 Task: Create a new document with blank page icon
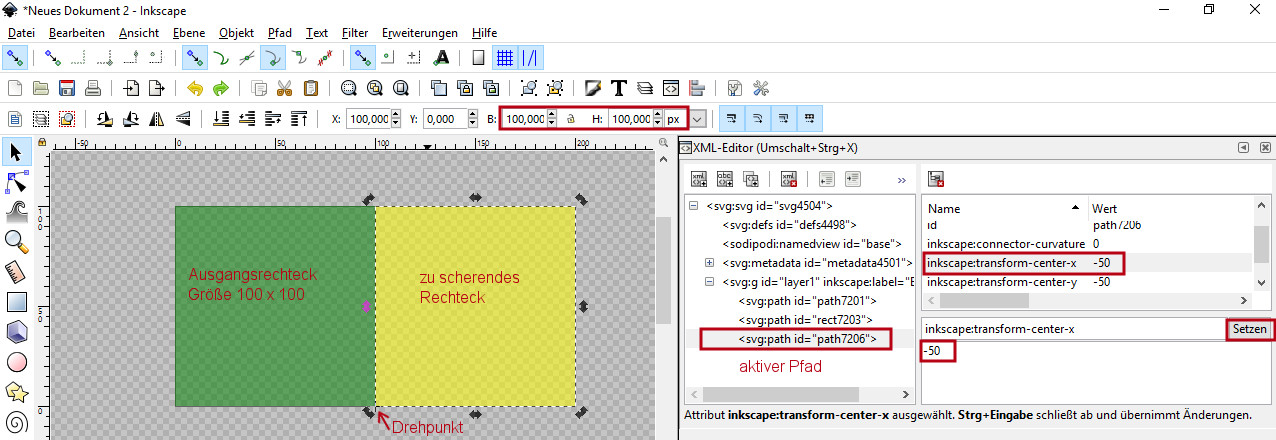point(14,88)
